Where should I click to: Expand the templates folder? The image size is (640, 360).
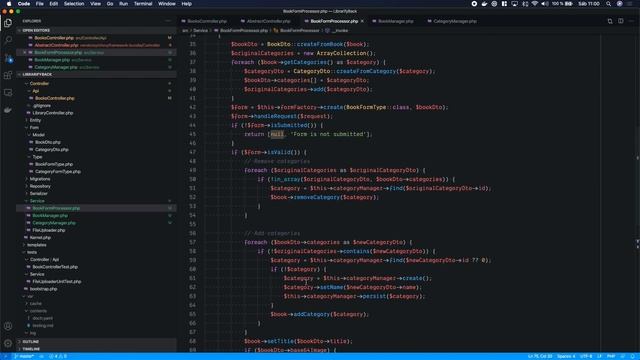[36, 245]
